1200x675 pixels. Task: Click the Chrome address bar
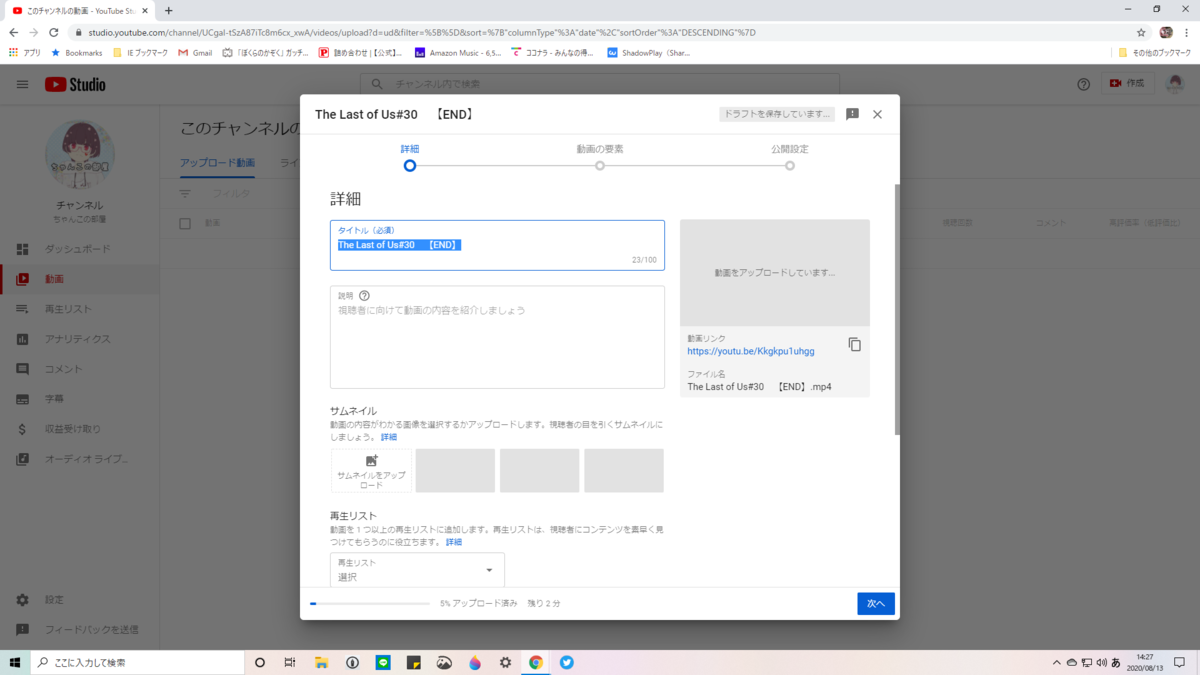pyautogui.click(x=600, y=32)
